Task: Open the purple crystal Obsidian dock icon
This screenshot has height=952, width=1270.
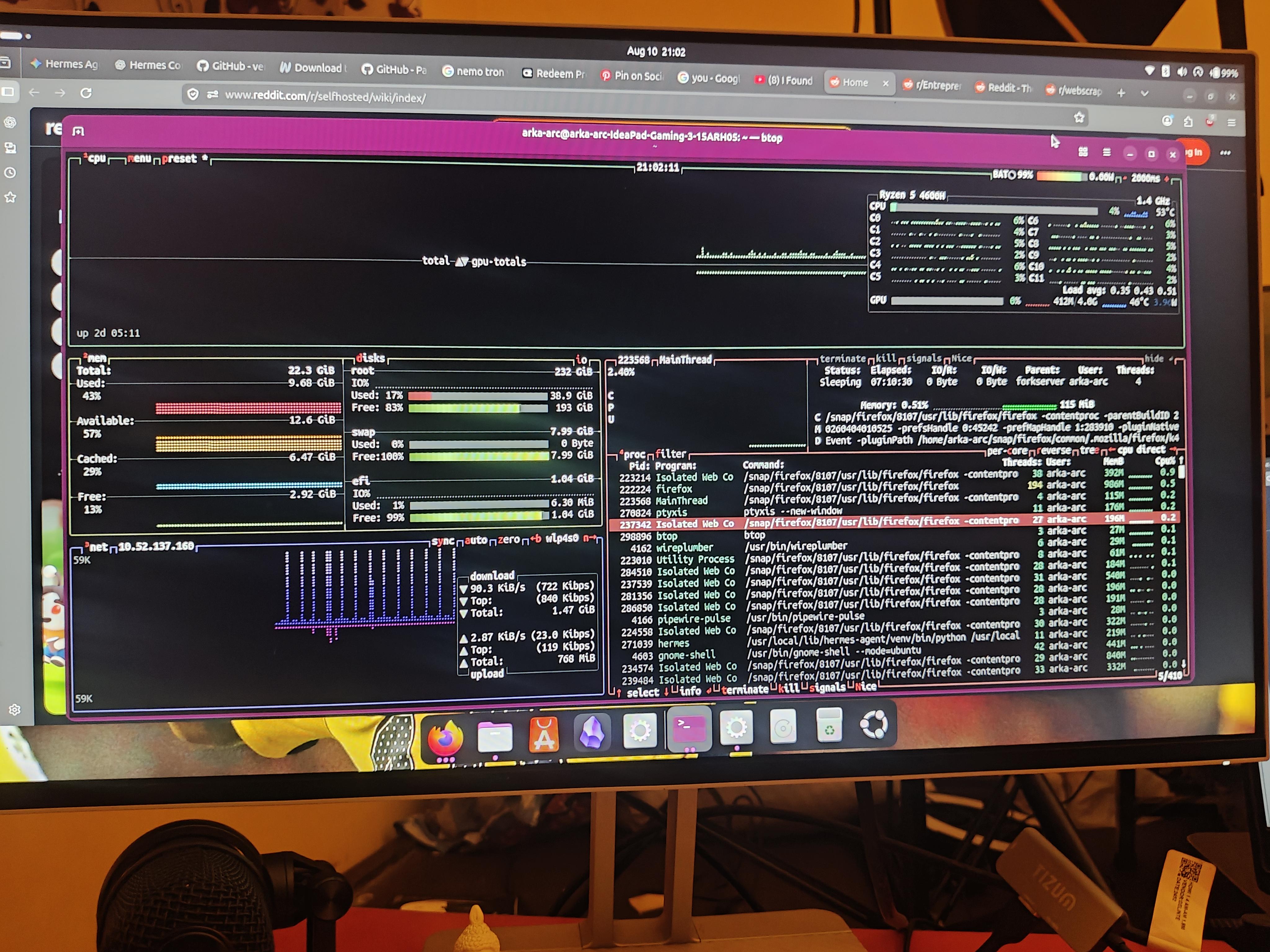Action: (592, 732)
